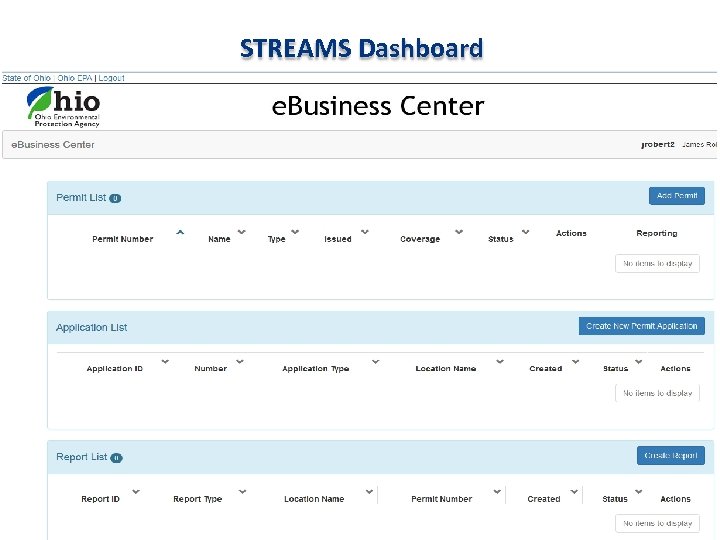
Task: Click the jrobert2 username
Action: coord(658,145)
